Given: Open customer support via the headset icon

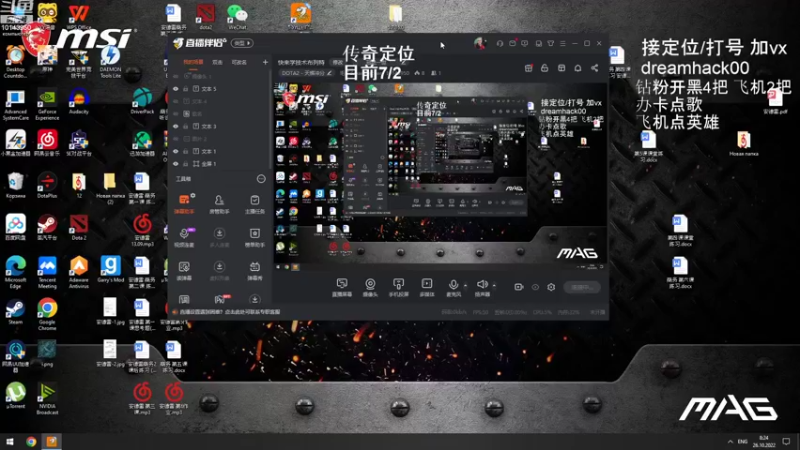Looking at the screenshot, I should (x=500, y=43).
